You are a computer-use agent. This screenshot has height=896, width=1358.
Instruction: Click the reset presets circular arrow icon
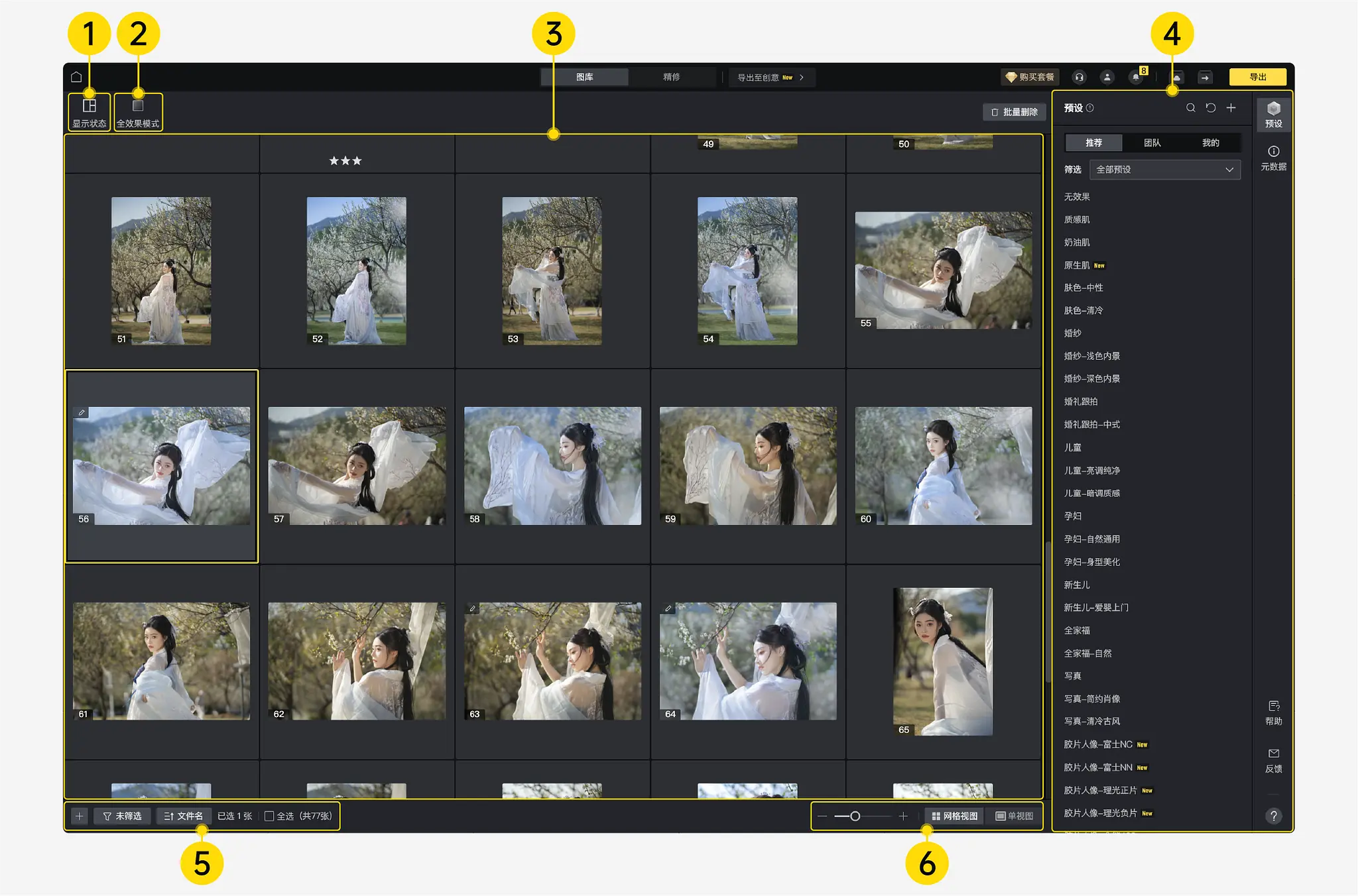tap(1211, 108)
